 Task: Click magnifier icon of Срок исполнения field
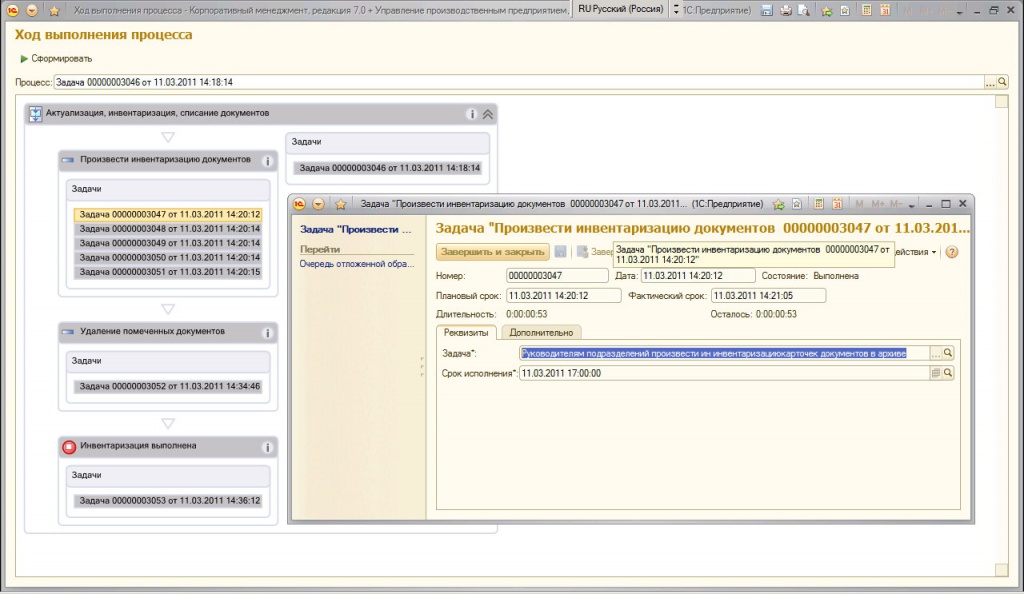click(x=948, y=373)
